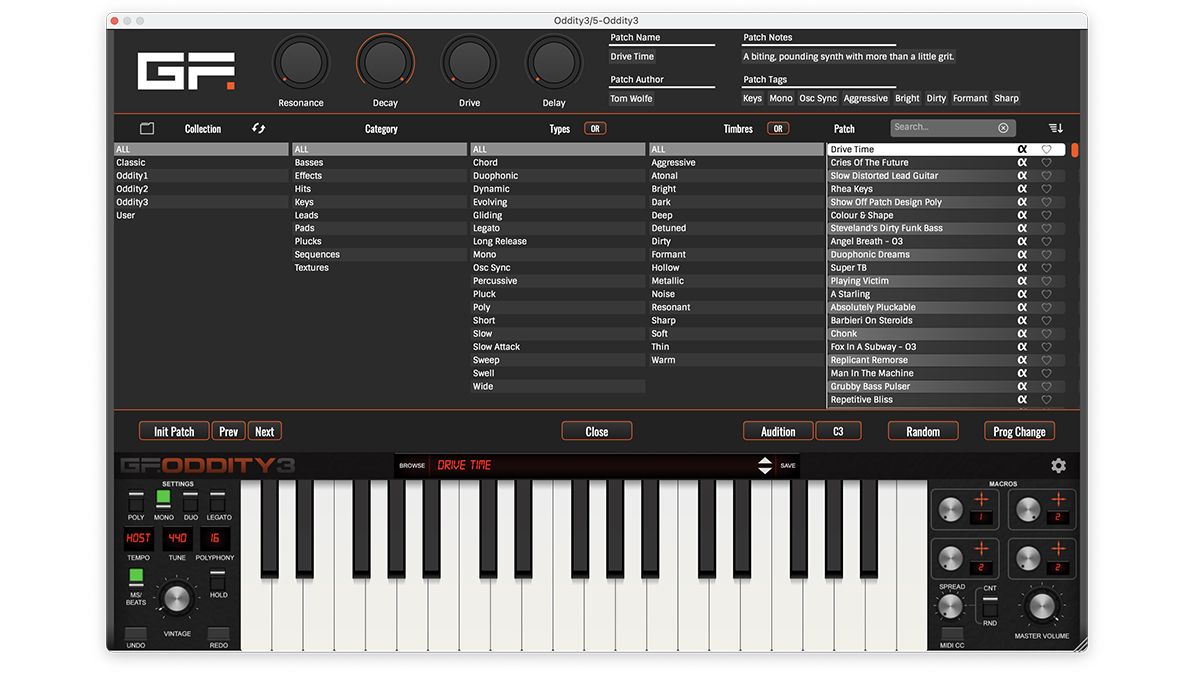Favorite the Duophonic Dreams patch heart
The height and width of the screenshot is (675, 1200).
(x=1046, y=254)
